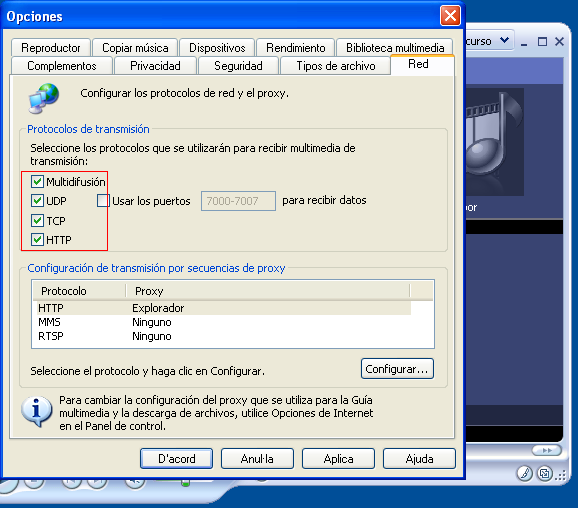The image size is (578, 508).
Task: Click the Configurar... button
Action: [x=397, y=369]
